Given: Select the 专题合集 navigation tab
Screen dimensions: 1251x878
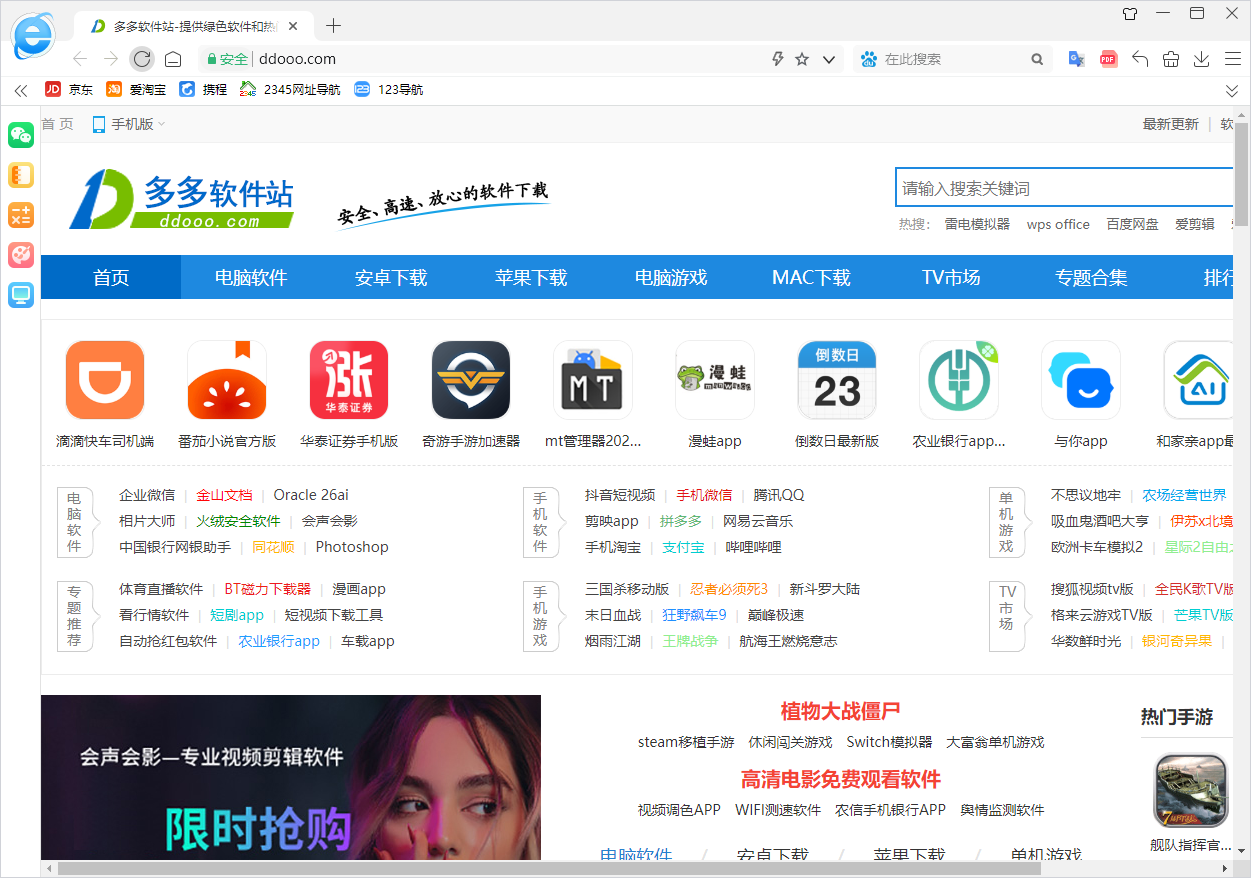Looking at the screenshot, I should [1091, 277].
